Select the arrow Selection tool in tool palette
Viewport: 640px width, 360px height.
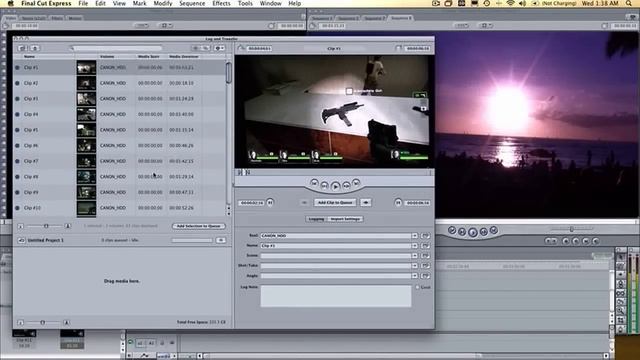[x=620, y=257]
